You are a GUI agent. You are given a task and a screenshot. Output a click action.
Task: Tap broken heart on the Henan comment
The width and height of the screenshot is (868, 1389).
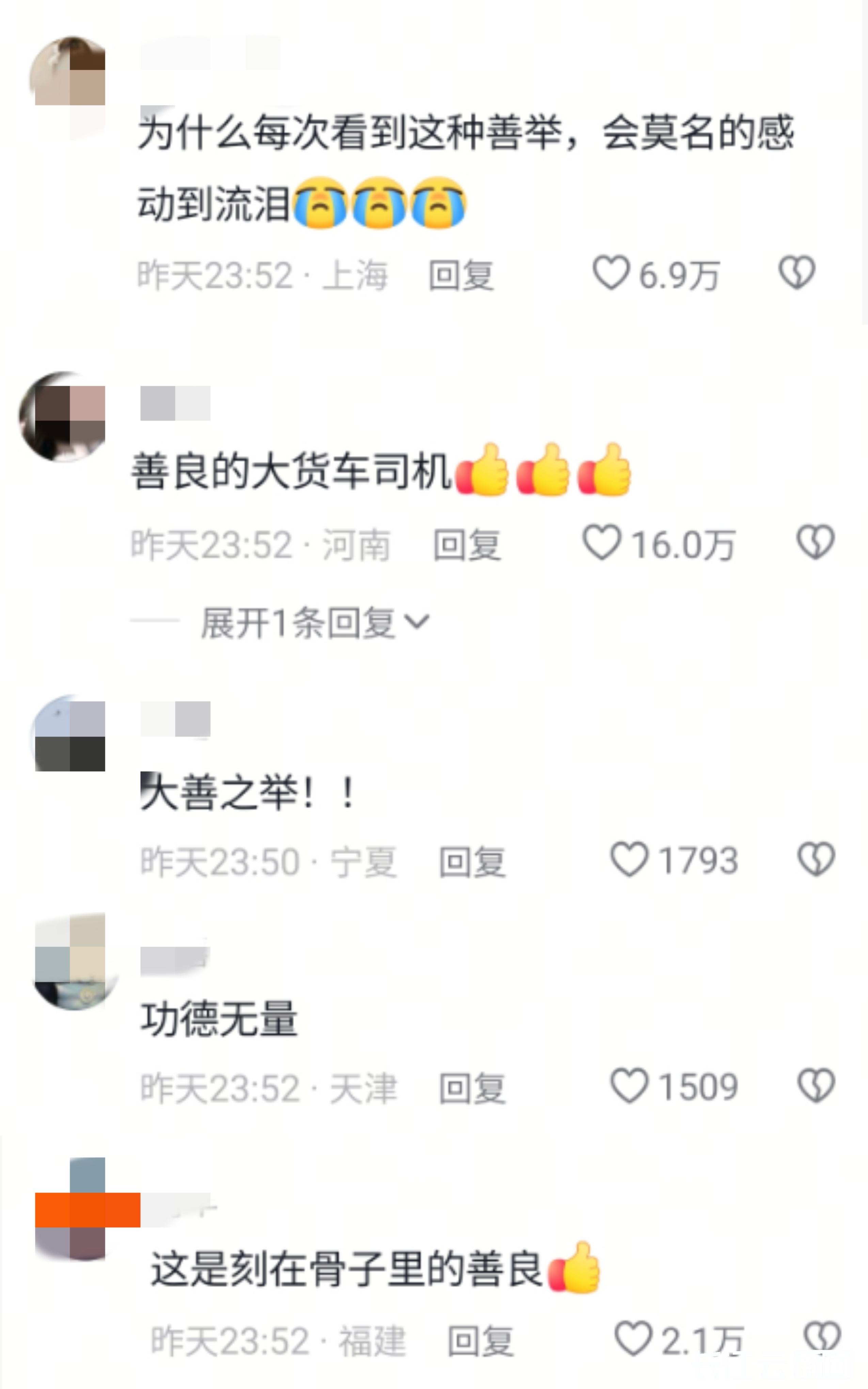tap(815, 542)
